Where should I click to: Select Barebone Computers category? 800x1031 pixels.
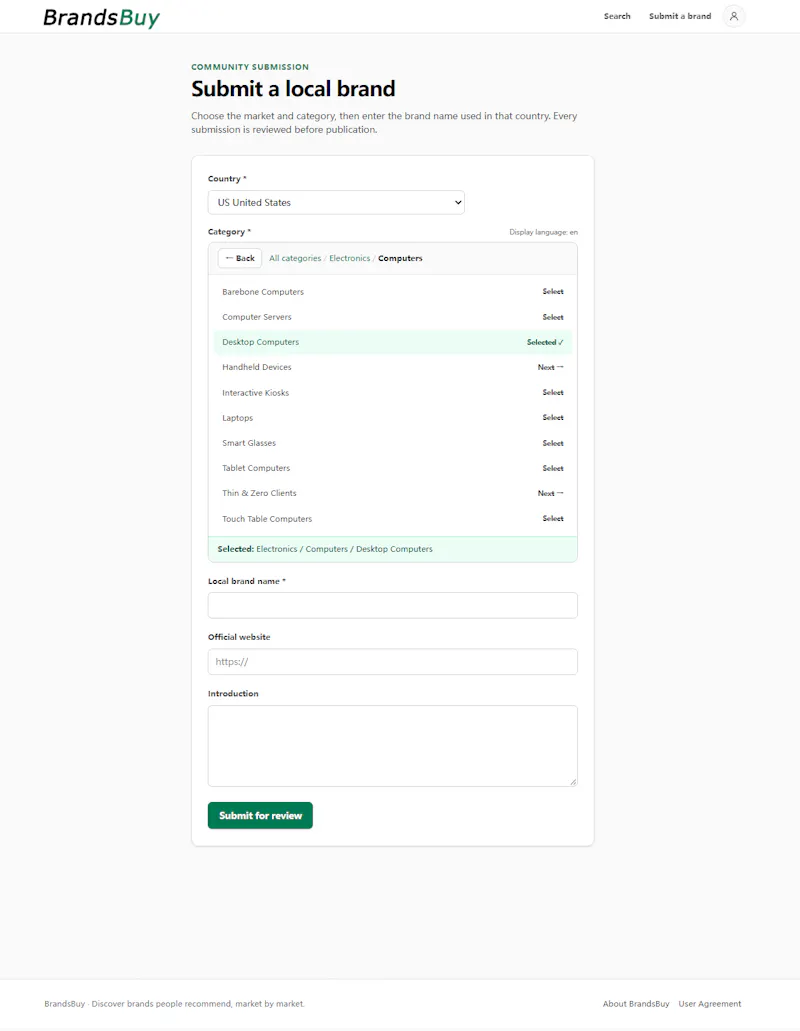pos(392,291)
